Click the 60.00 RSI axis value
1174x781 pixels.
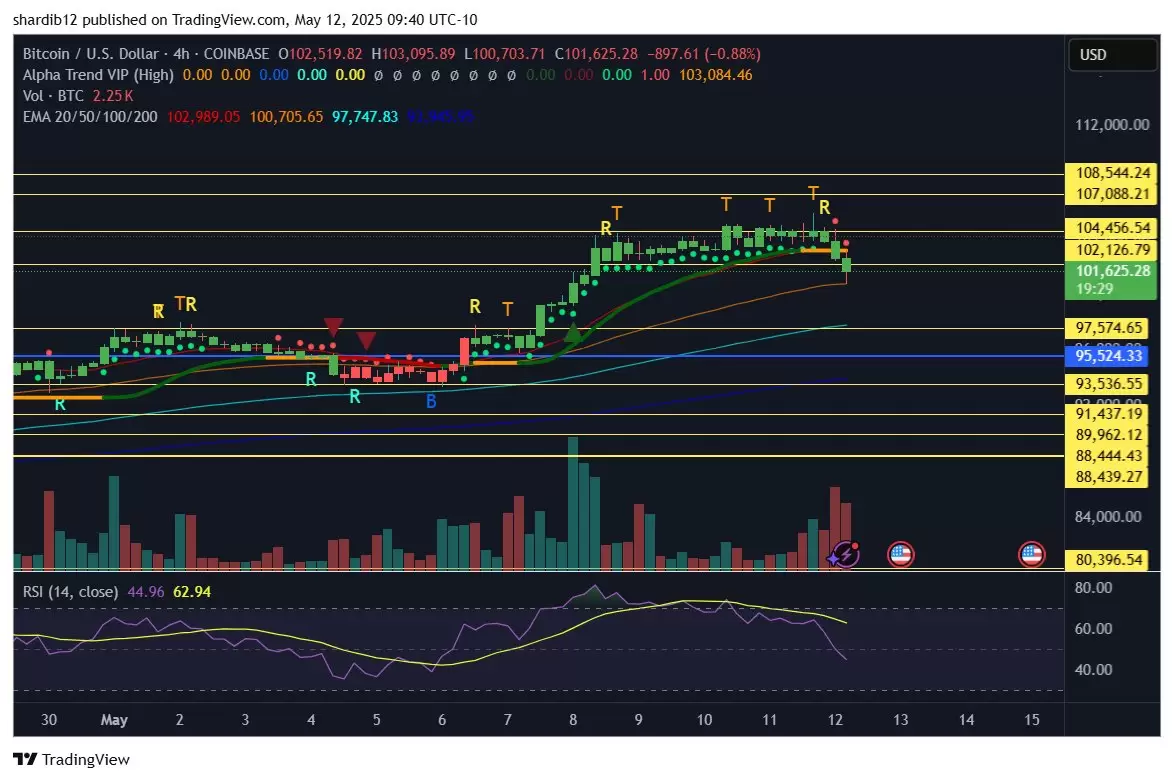(x=1093, y=629)
